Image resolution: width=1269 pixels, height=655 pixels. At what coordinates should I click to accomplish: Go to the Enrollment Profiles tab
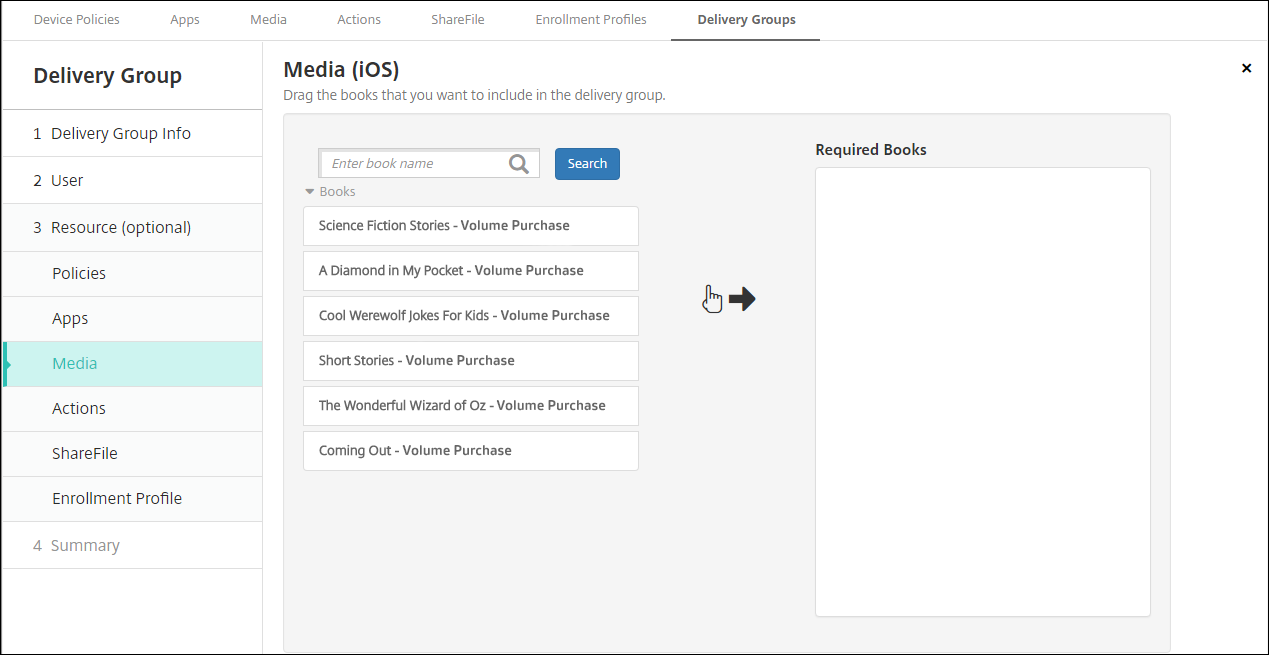(x=591, y=20)
